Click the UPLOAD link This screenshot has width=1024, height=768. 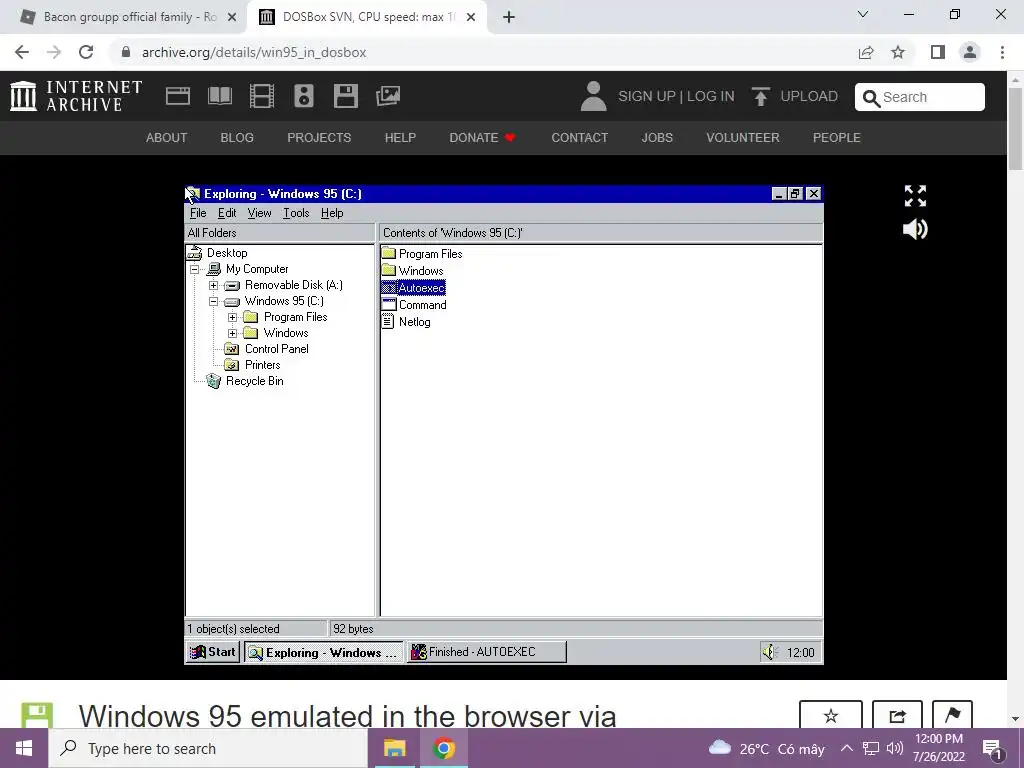(808, 97)
